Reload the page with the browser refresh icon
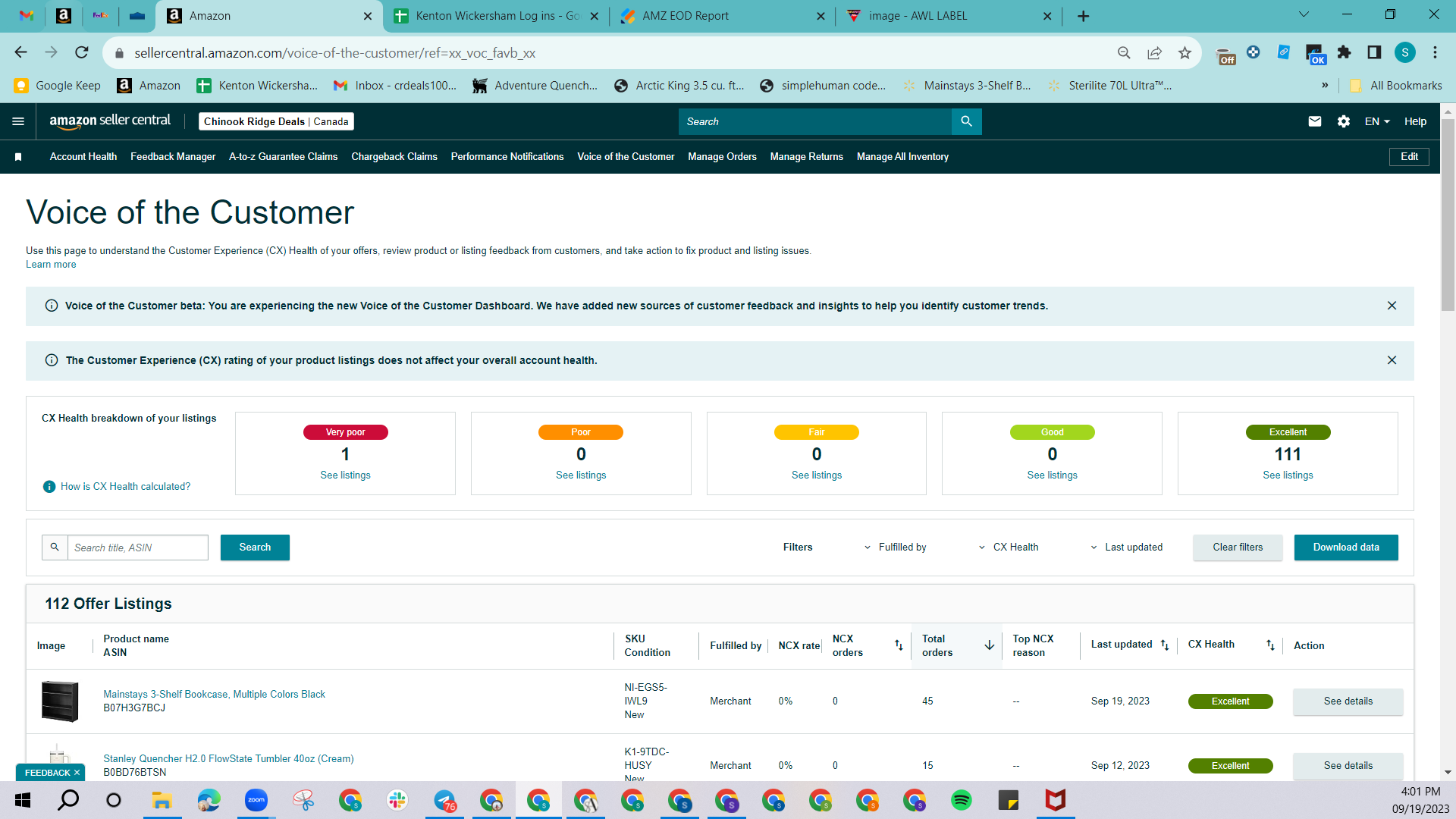 (82, 52)
